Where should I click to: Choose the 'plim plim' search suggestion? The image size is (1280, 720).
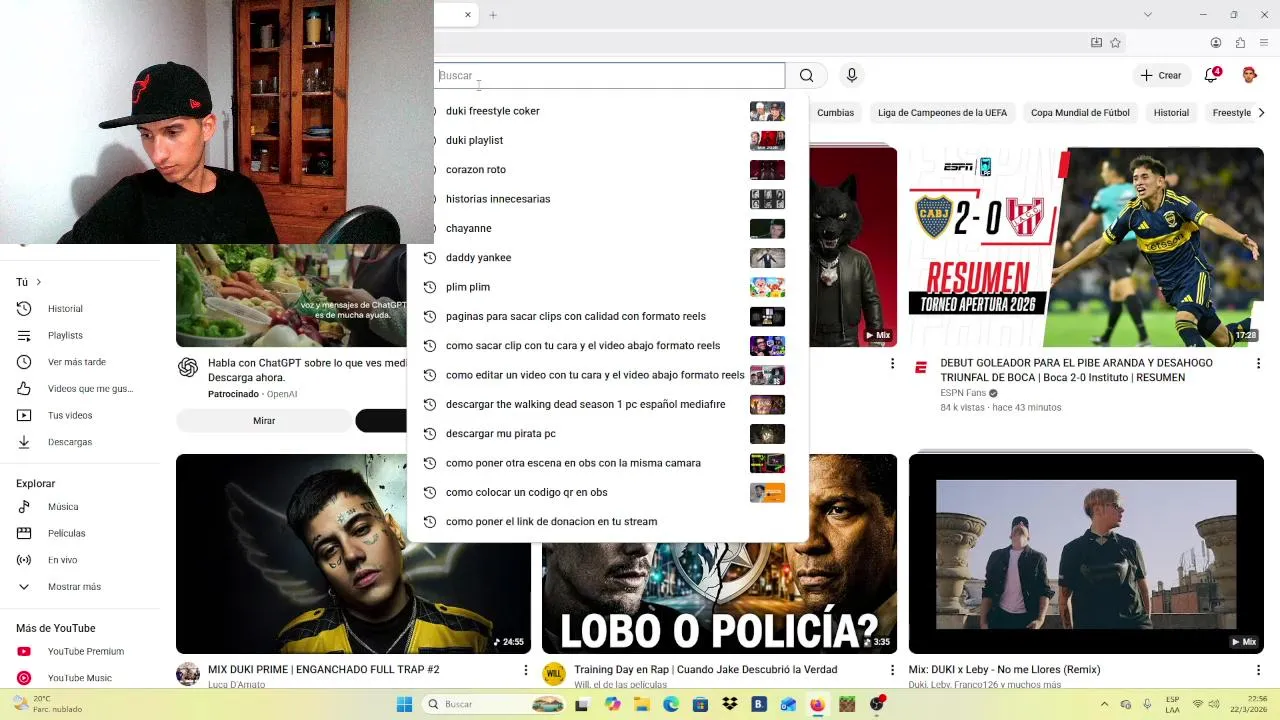(x=608, y=287)
